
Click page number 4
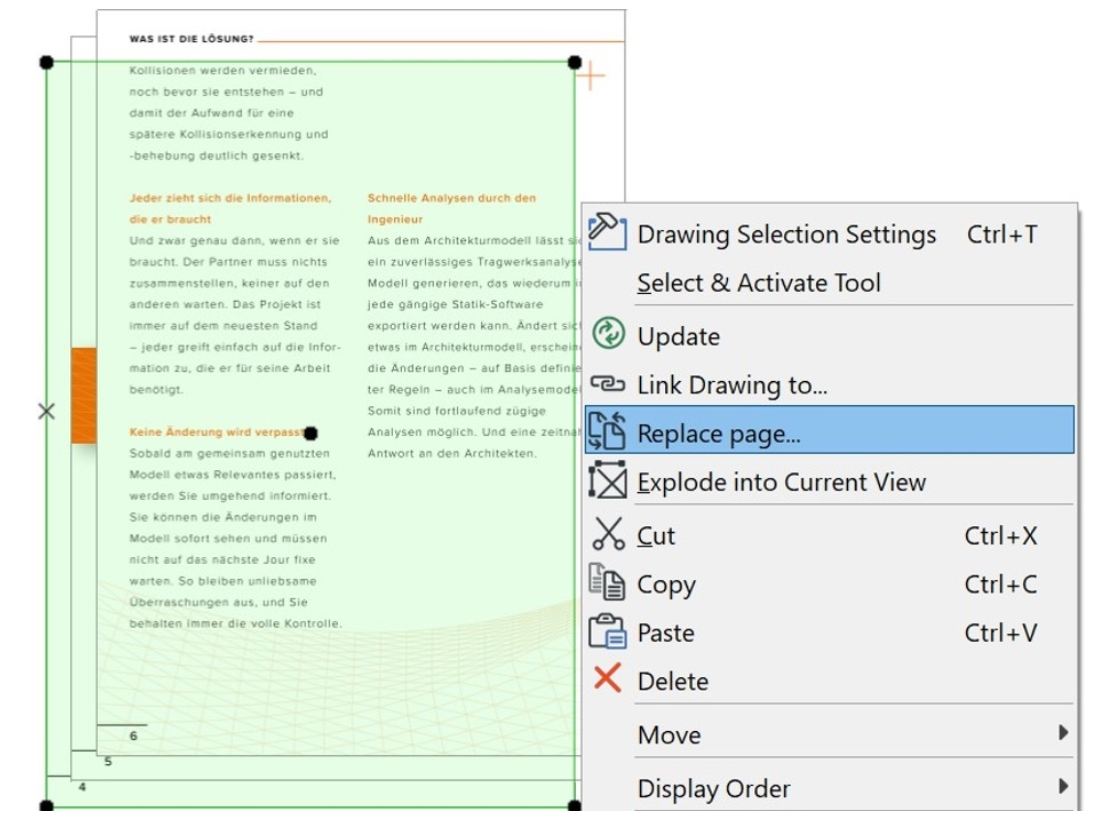pos(82,787)
